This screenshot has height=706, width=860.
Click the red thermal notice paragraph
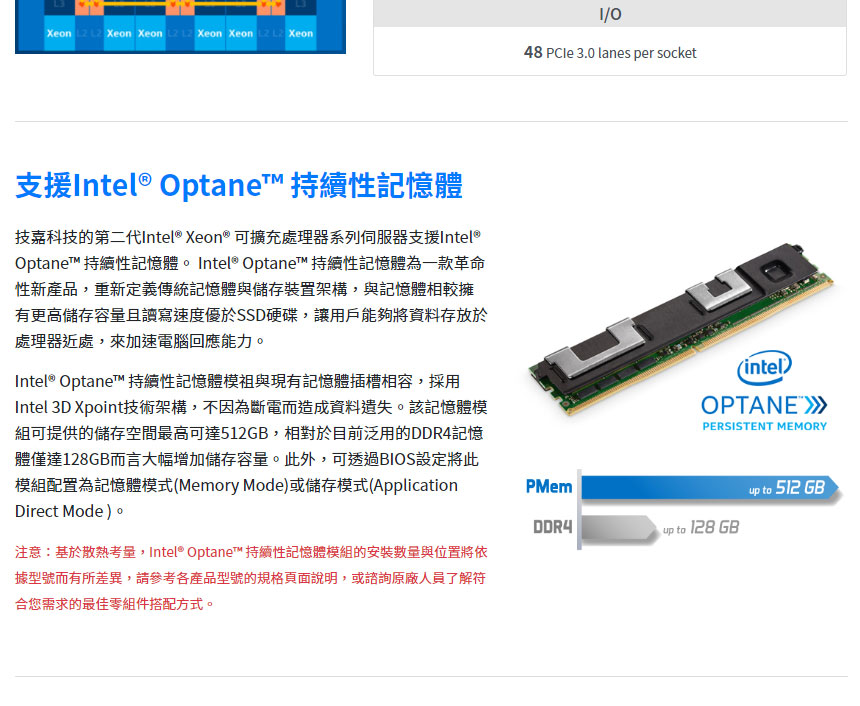click(251, 578)
